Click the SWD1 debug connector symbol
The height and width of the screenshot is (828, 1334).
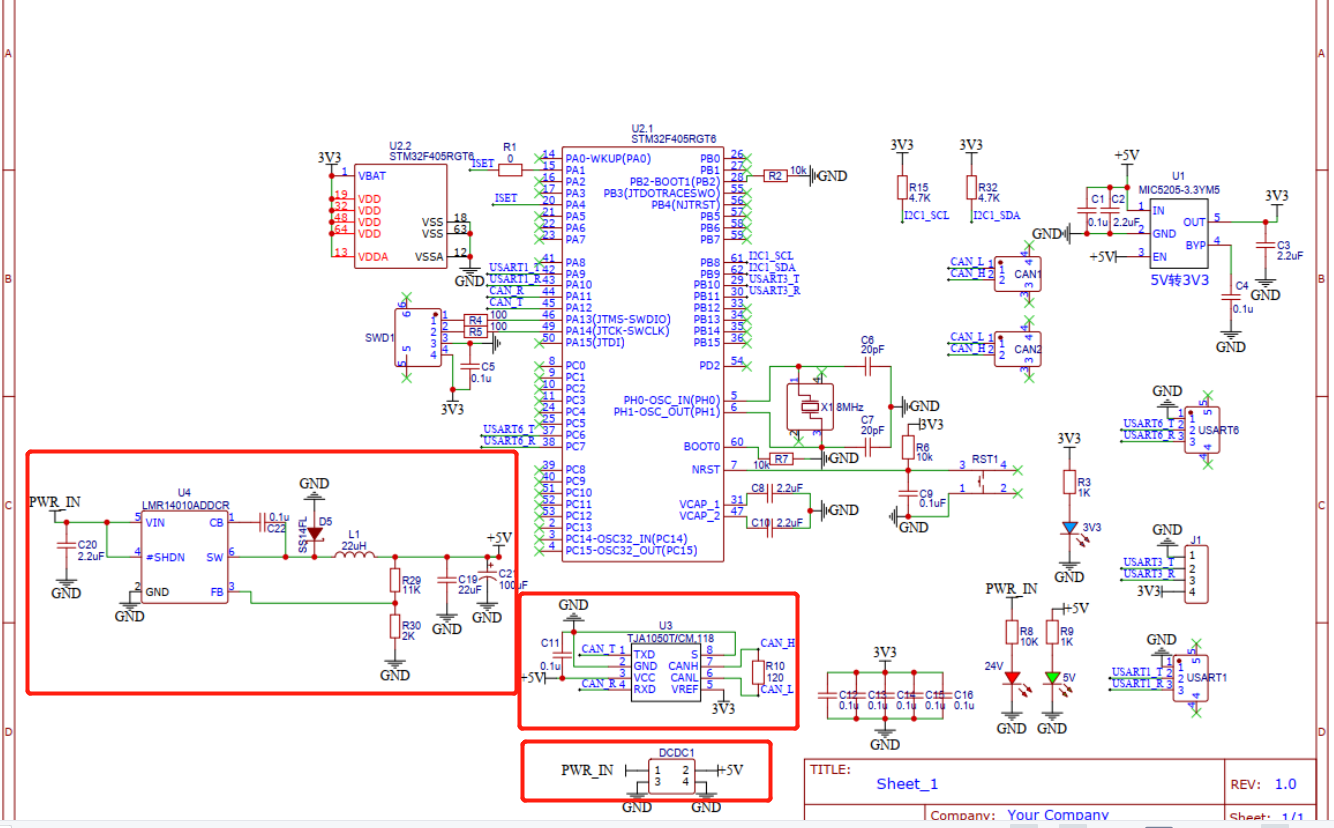[x=420, y=337]
